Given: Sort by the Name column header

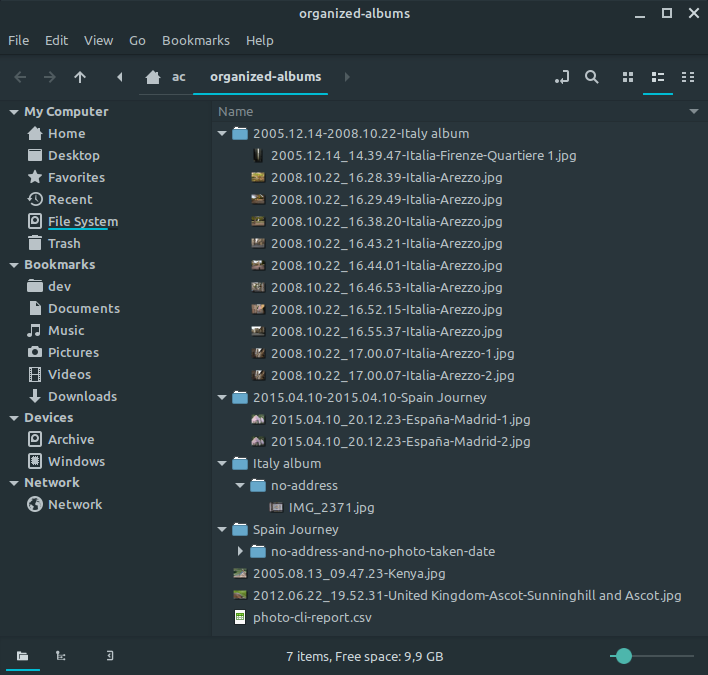Looking at the screenshot, I should point(235,112).
